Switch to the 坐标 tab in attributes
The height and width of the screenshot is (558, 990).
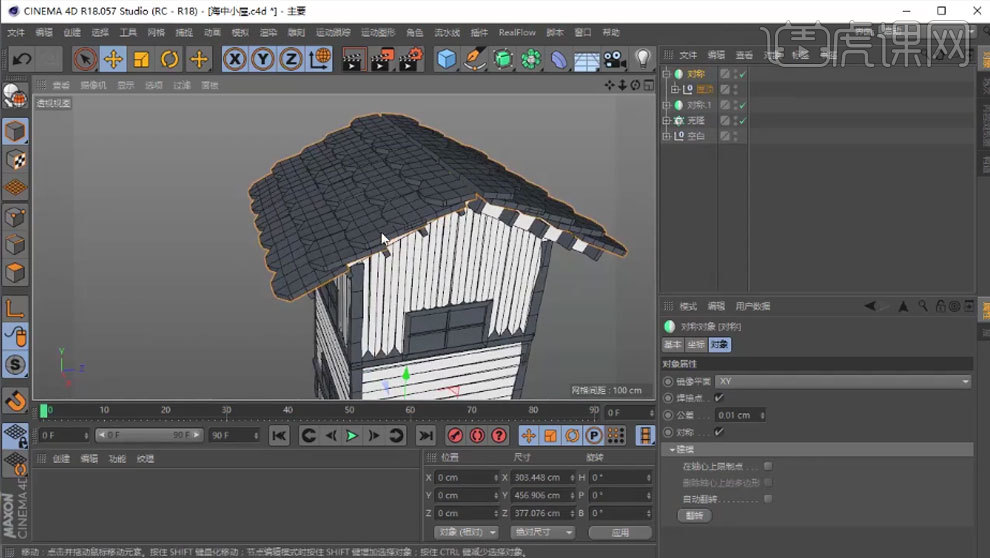coord(697,344)
